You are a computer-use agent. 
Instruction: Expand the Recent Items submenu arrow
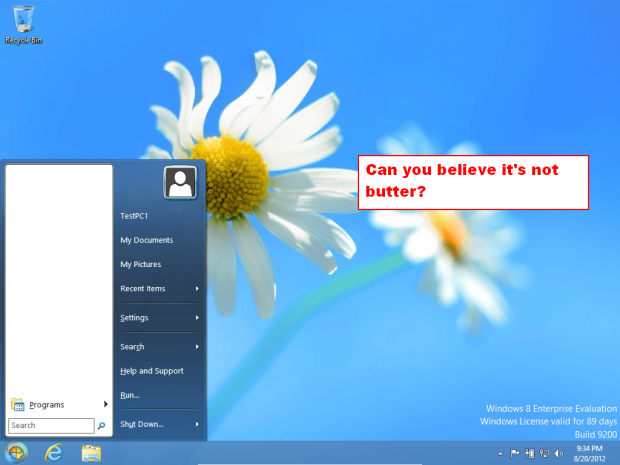coord(197,289)
